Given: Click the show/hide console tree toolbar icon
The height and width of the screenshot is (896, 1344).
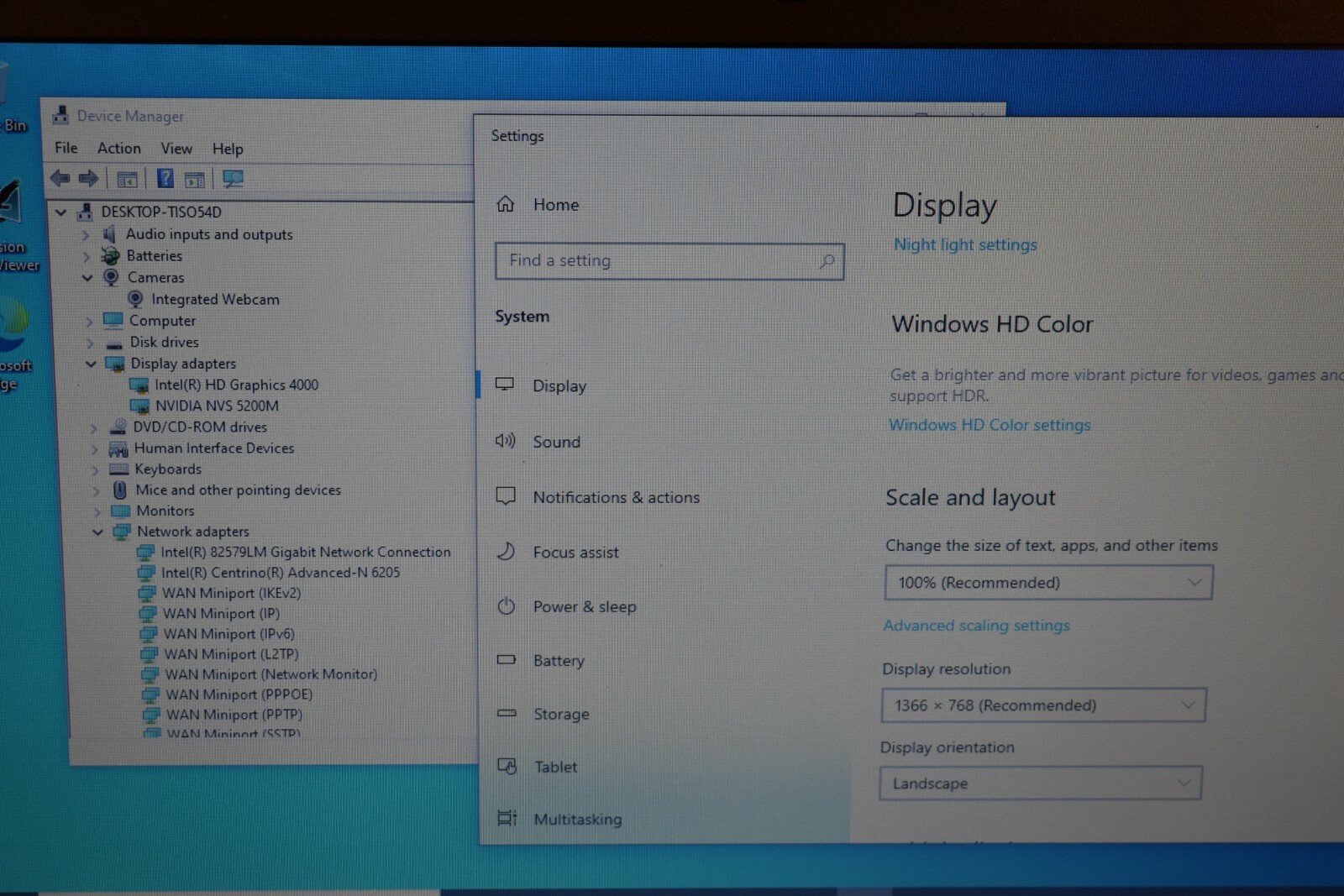Looking at the screenshot, I should click(127, 180).
